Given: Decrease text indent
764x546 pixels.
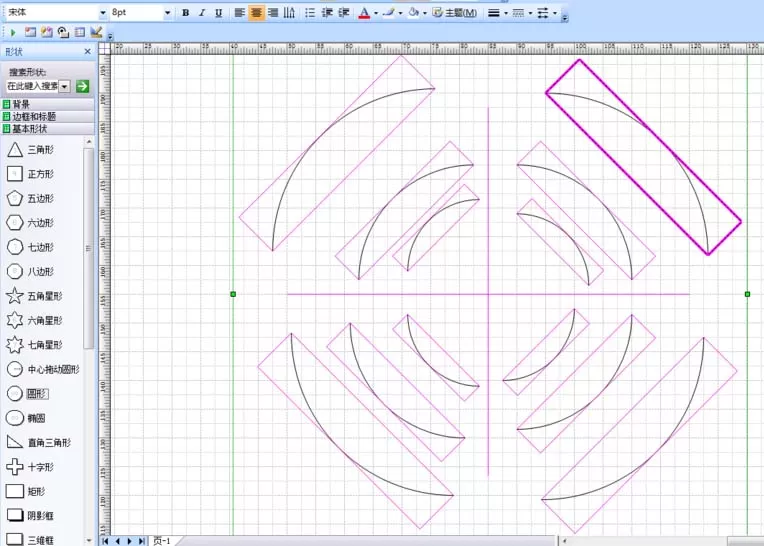Looking at the screenshot, I should (x=327, y=13).
